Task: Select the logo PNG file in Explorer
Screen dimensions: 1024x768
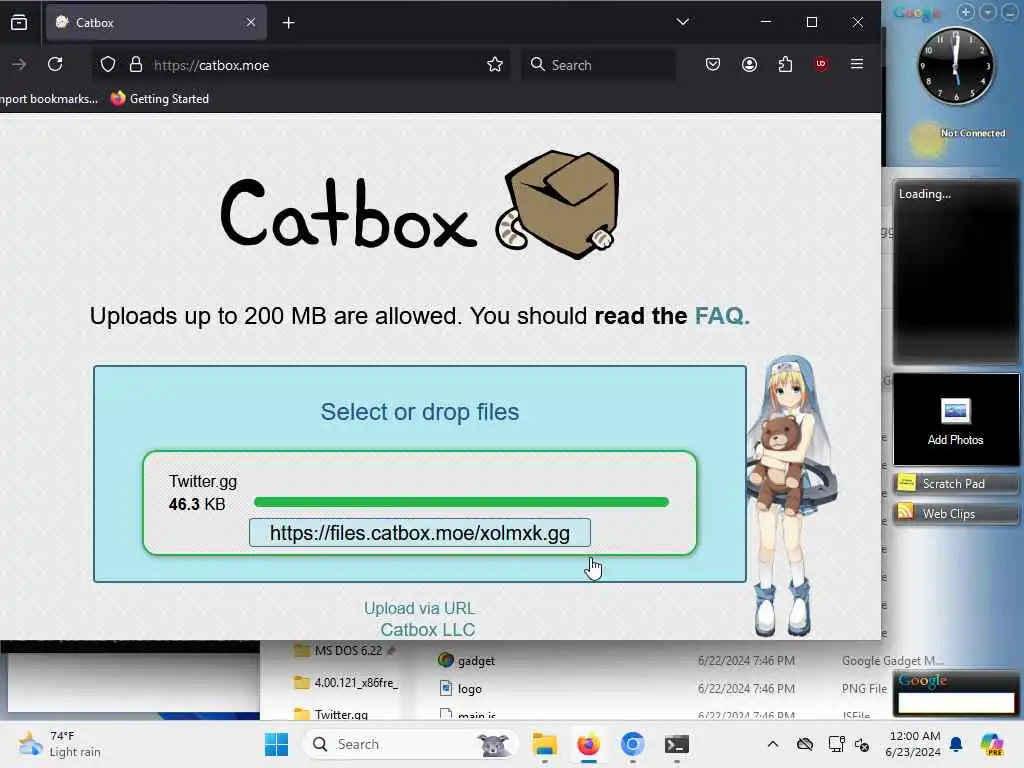Action: point(460,688)
